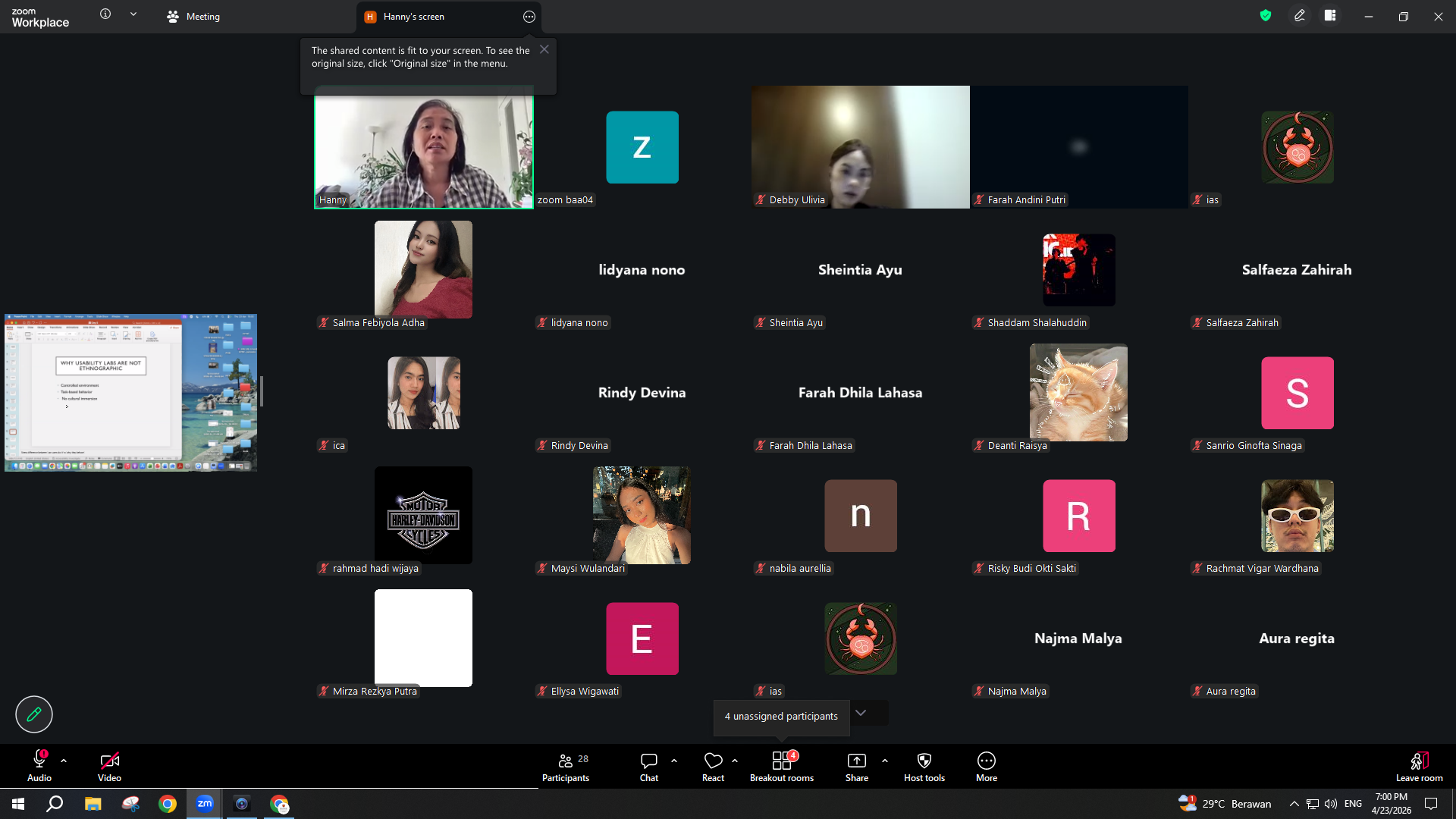Dismiss the shared content size tooltip

point(544,49)
